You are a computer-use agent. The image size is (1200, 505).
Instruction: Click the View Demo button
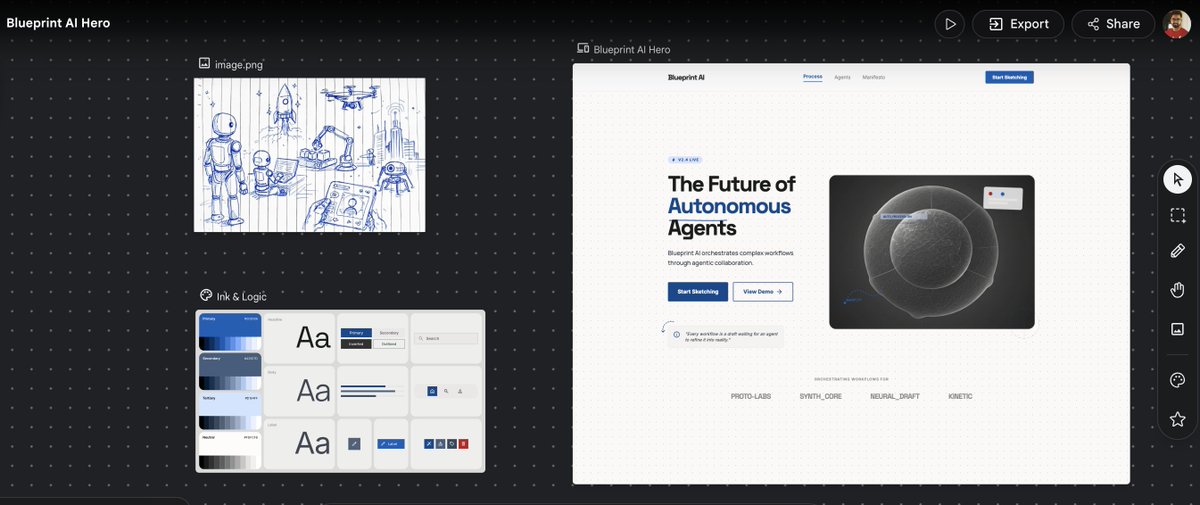click(763, 291)
